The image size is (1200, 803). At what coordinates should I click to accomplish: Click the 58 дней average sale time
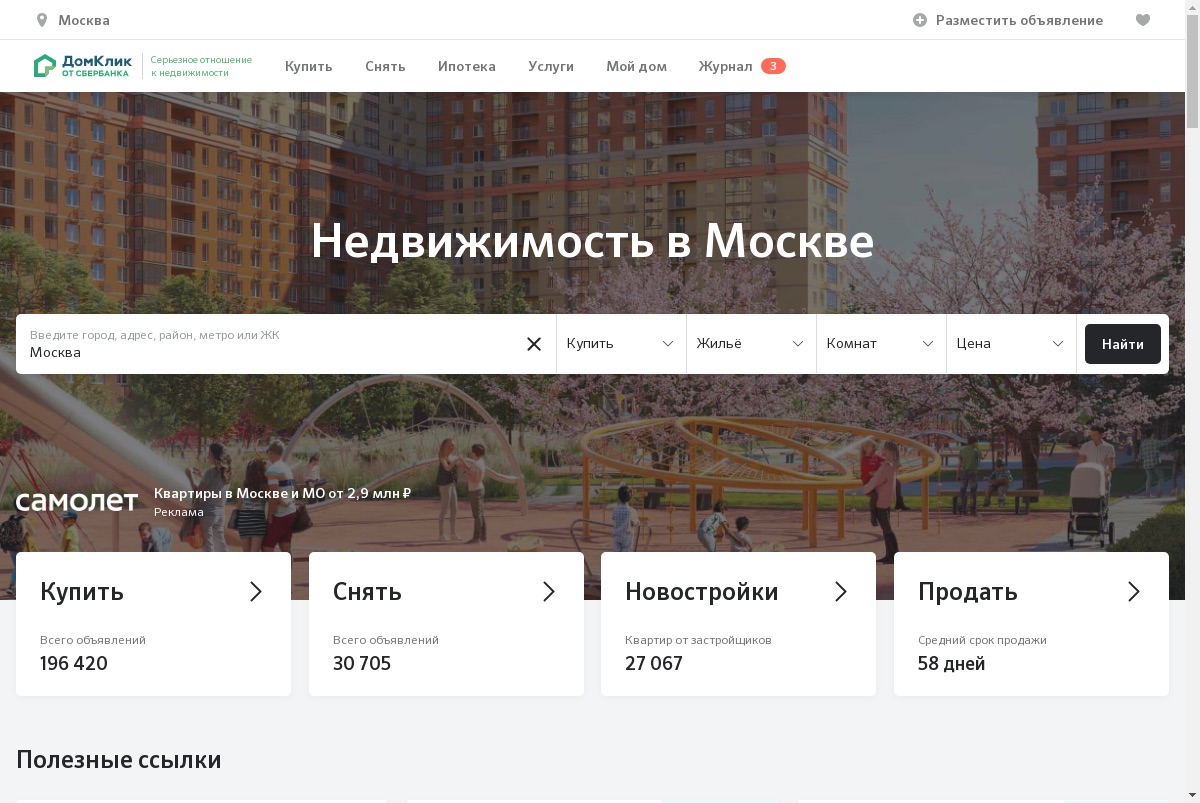click(x=952, y=664)
